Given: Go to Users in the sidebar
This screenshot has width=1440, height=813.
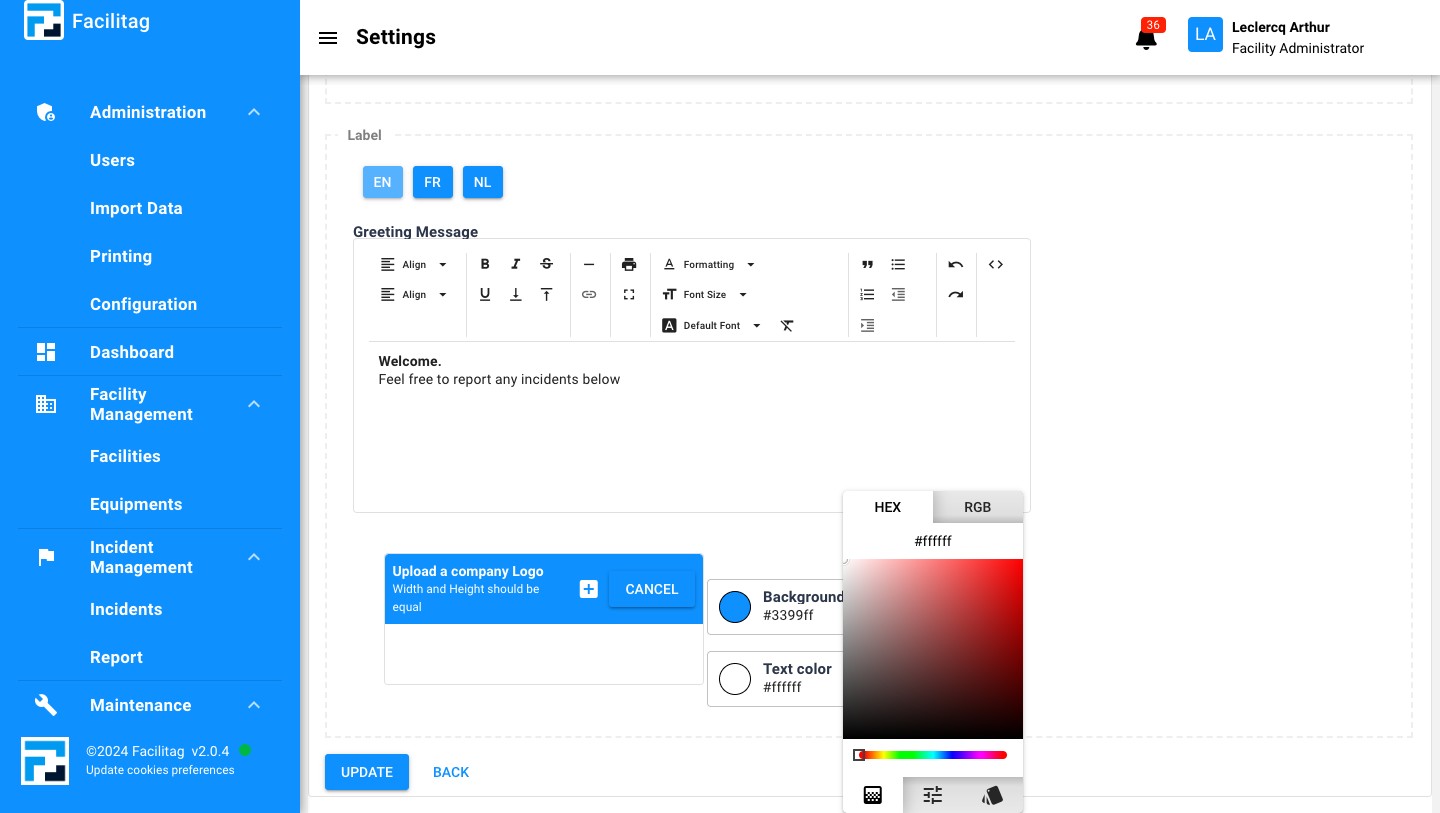Looking at the screenshot, I should coord(112,160).
